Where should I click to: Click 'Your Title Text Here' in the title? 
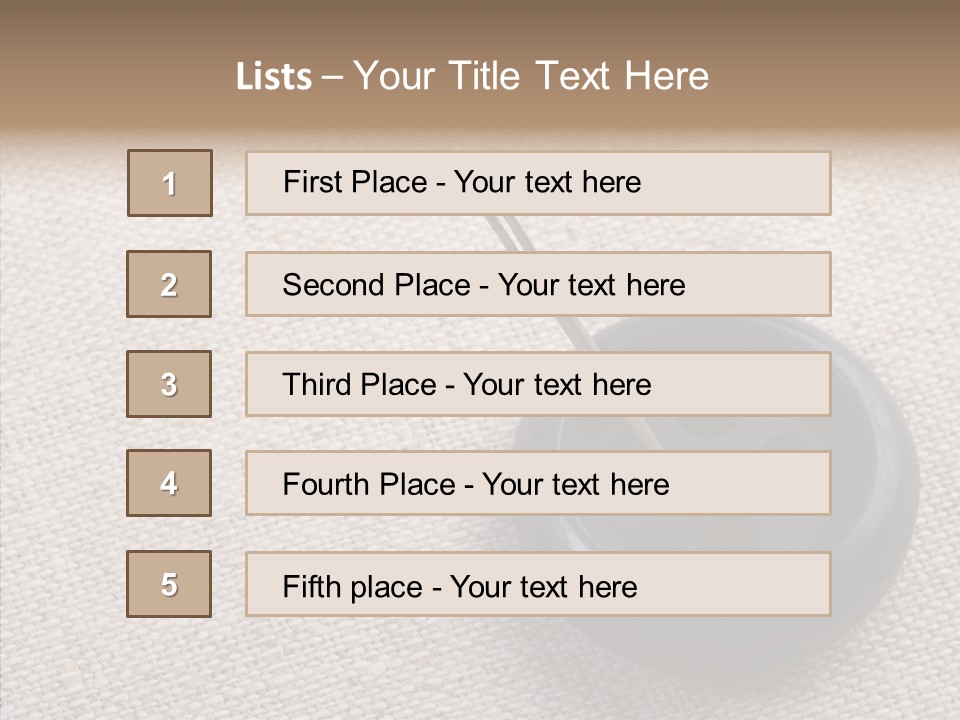(531, 76)
